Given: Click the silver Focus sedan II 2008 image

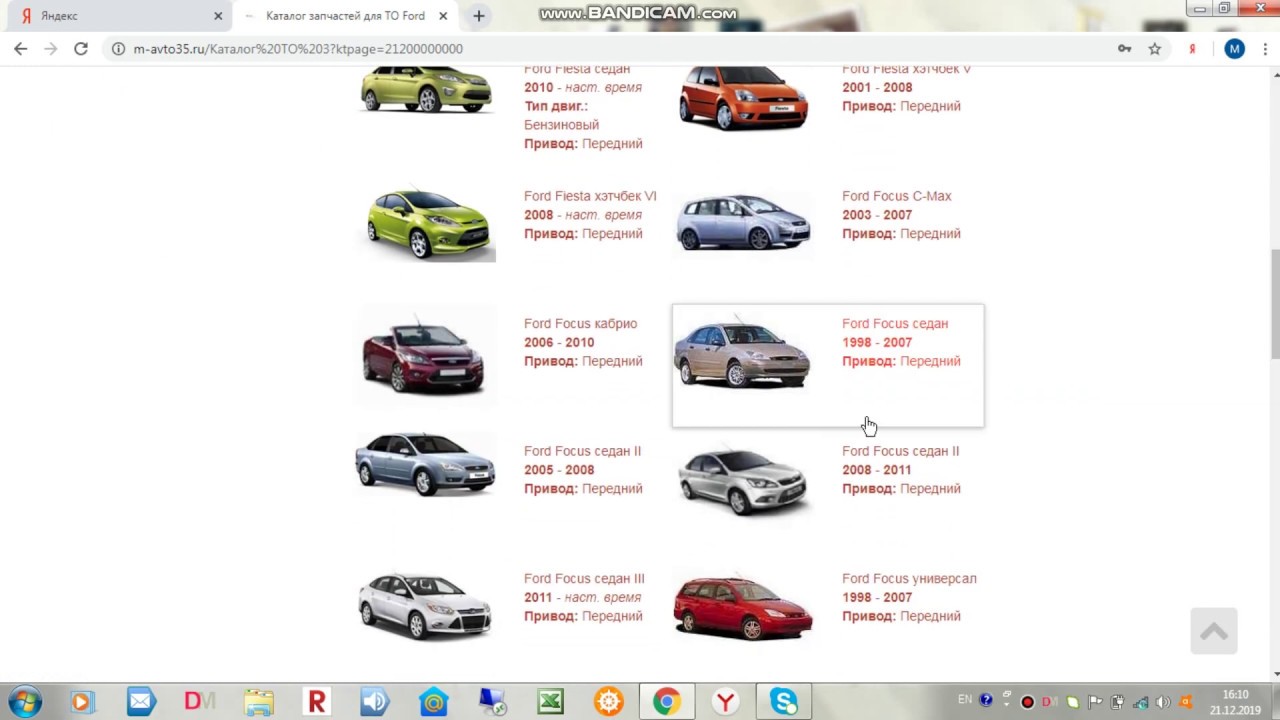Looking at the screenshot, I should [x=743, y=482].
